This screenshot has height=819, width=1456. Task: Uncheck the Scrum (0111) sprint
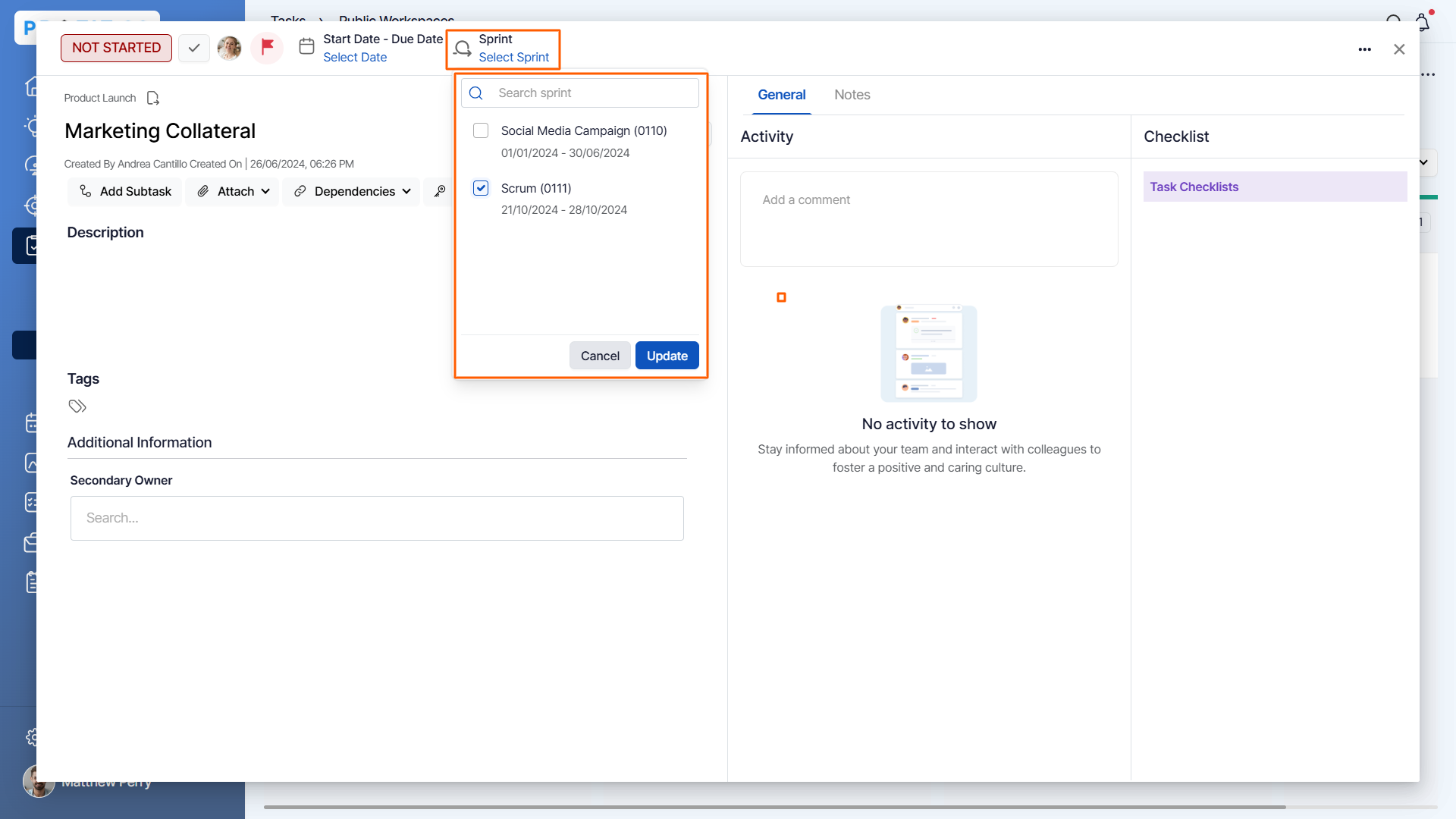coord(481,188)
